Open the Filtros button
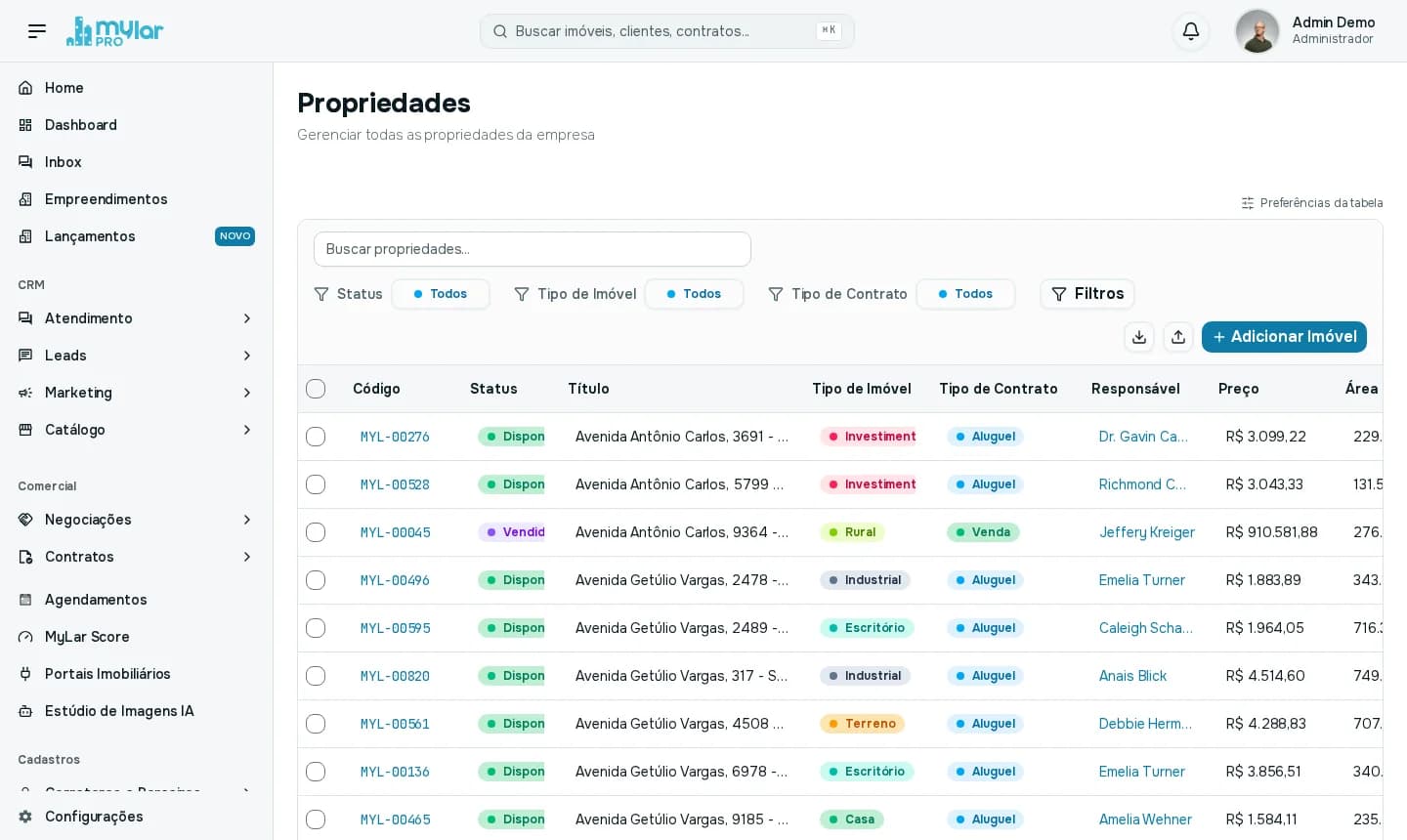 [x=1087, y=294]
